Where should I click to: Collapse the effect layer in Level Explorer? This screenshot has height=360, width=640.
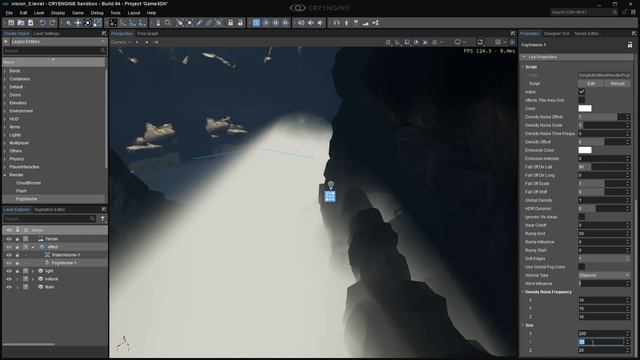coord(33,247)
